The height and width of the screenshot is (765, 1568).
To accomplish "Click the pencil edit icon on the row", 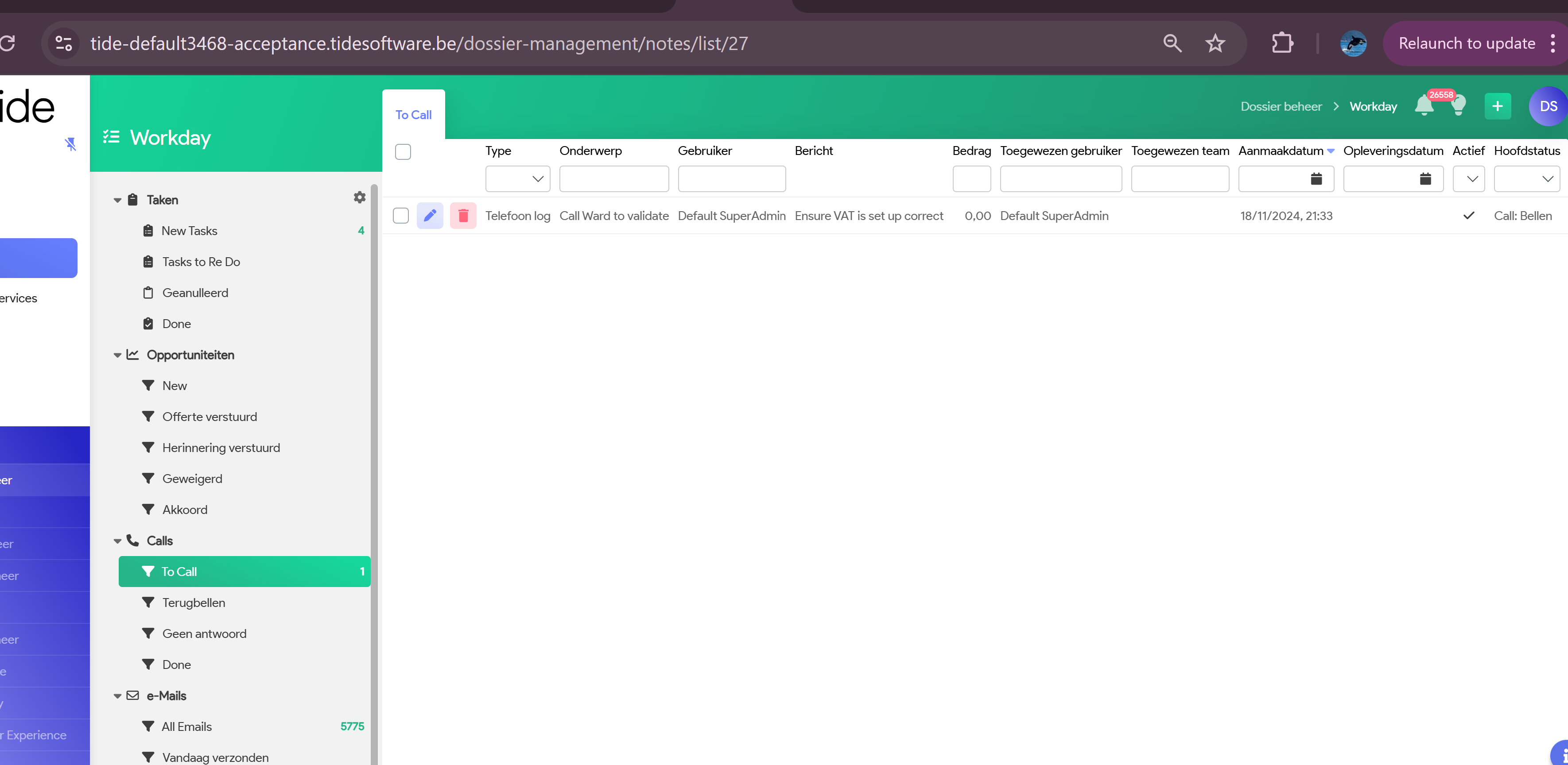I will (x=430, y=216).
